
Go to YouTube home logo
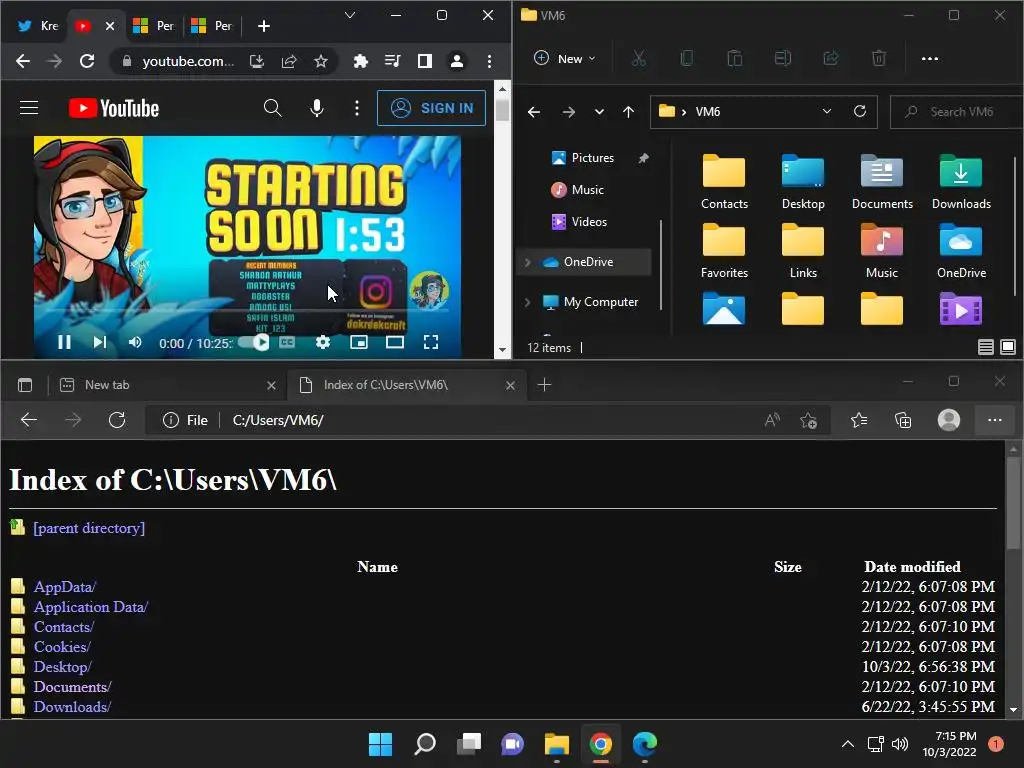[x=114, y=108]
